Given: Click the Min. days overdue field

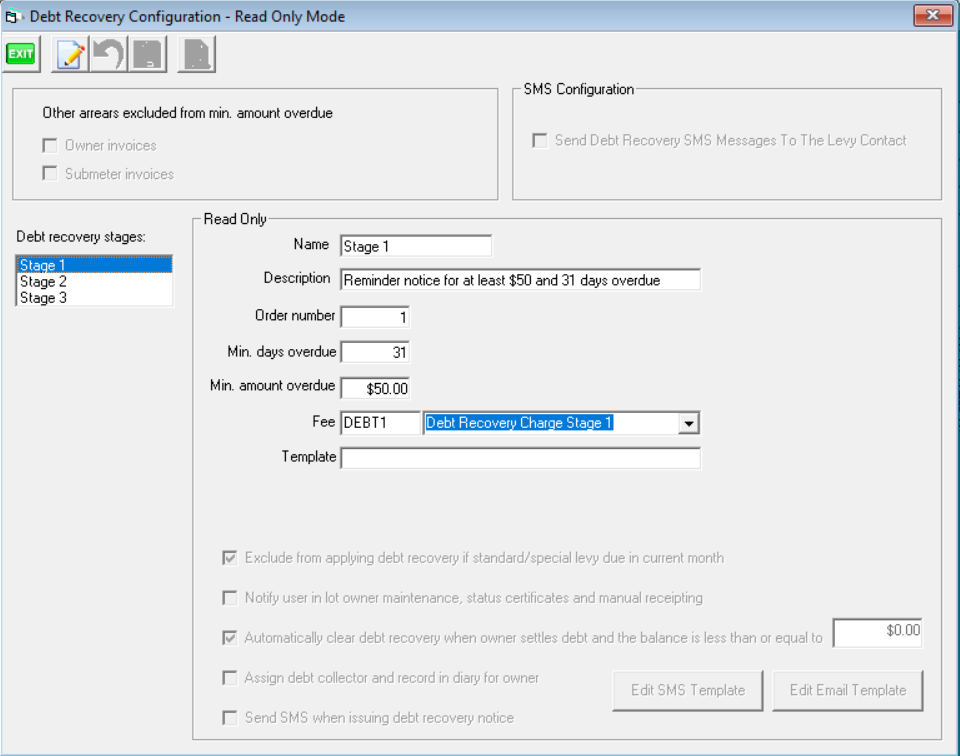Looking at the screenshot, I should [x=375, y=353].
